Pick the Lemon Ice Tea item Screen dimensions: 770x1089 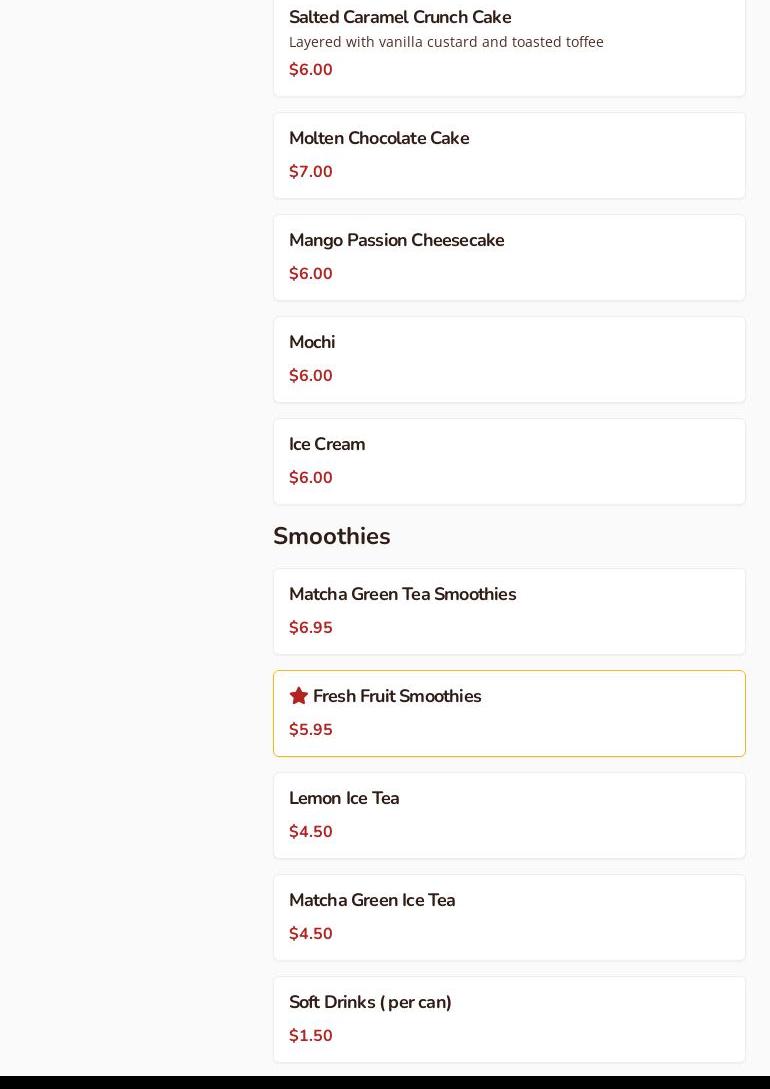[344, 798]
